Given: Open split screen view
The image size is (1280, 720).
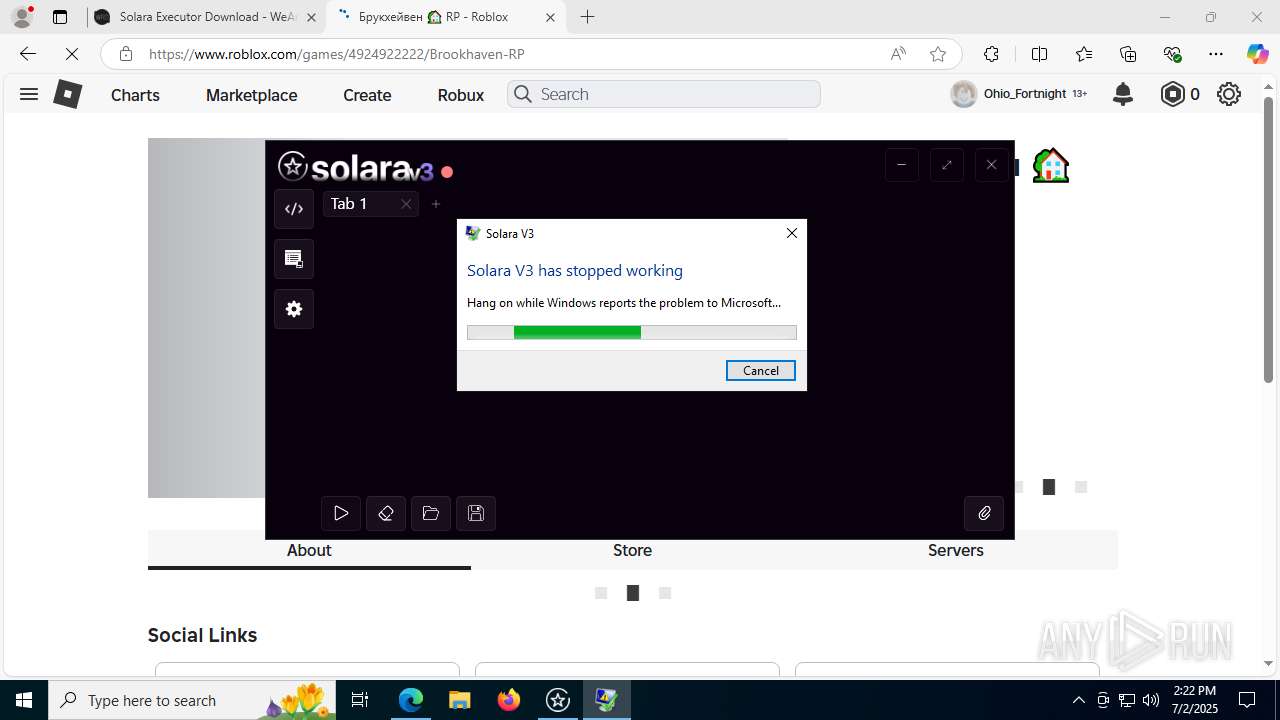Looking at the screenshot, I should [x=1039, y=54].
